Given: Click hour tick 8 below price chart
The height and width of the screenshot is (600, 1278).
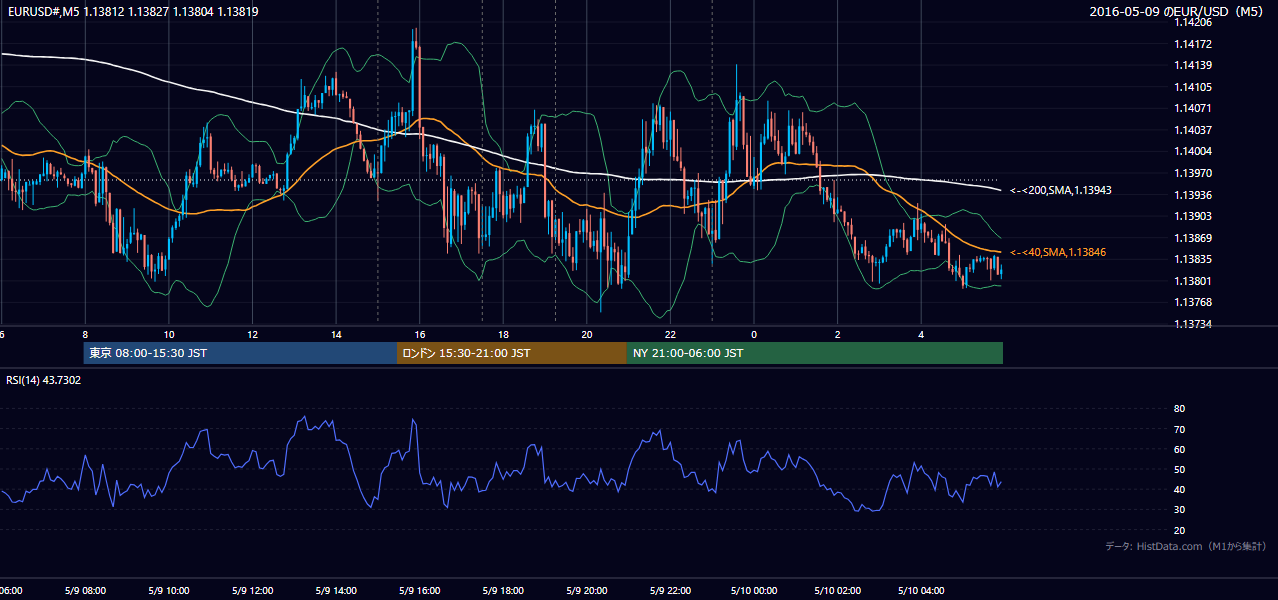Looking at the screenshot, I should tap(85, 335).
